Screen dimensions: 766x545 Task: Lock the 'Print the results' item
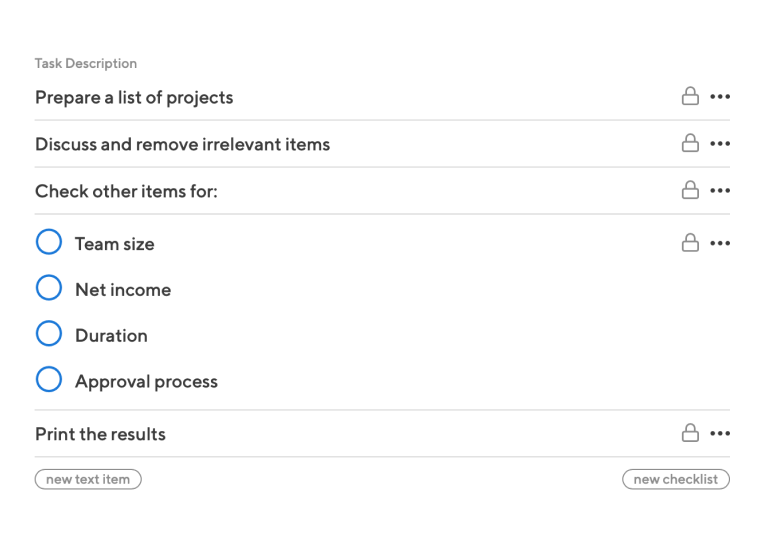(x=690, y=433)
